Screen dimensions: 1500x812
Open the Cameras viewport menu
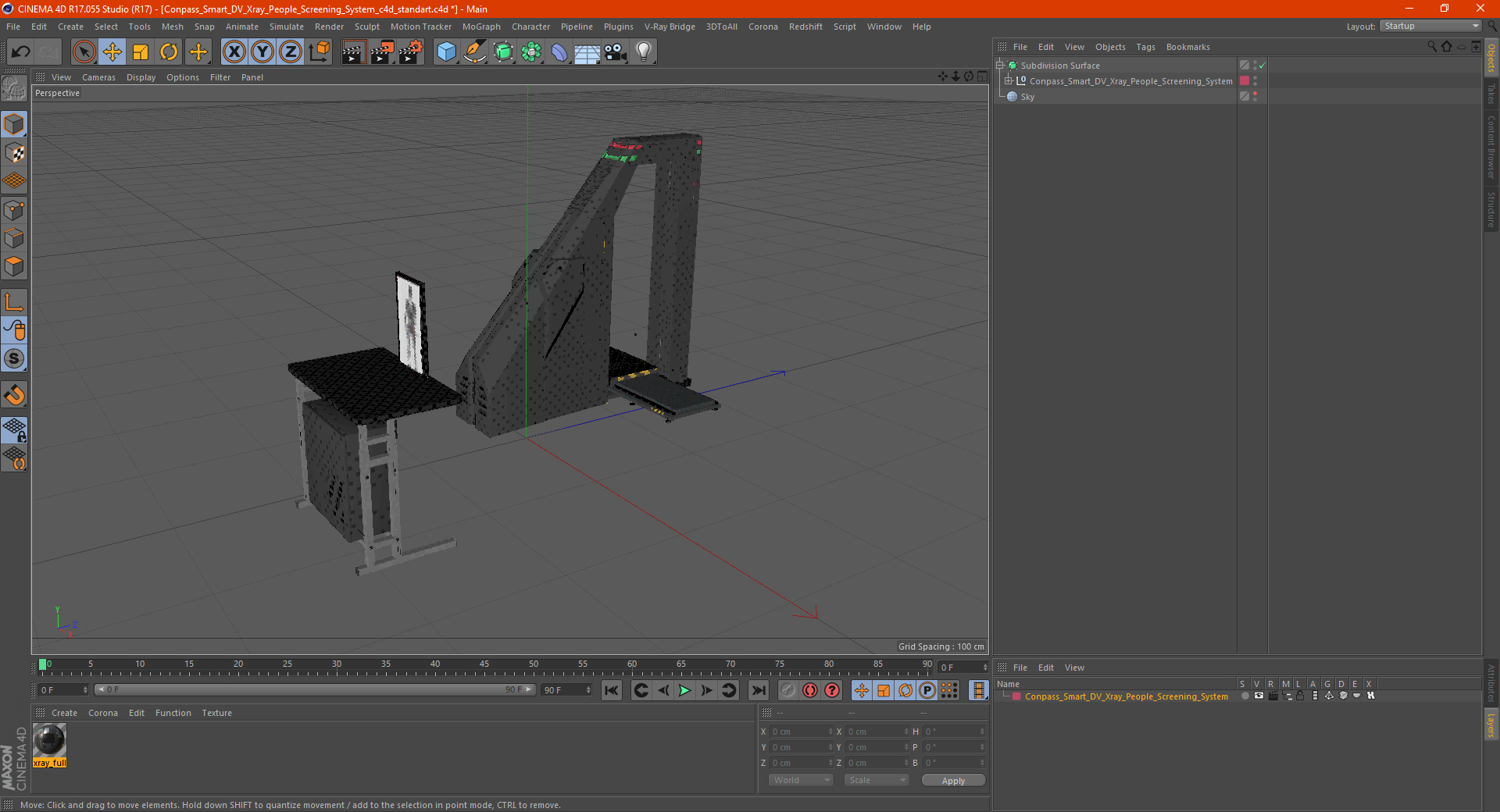98,77
